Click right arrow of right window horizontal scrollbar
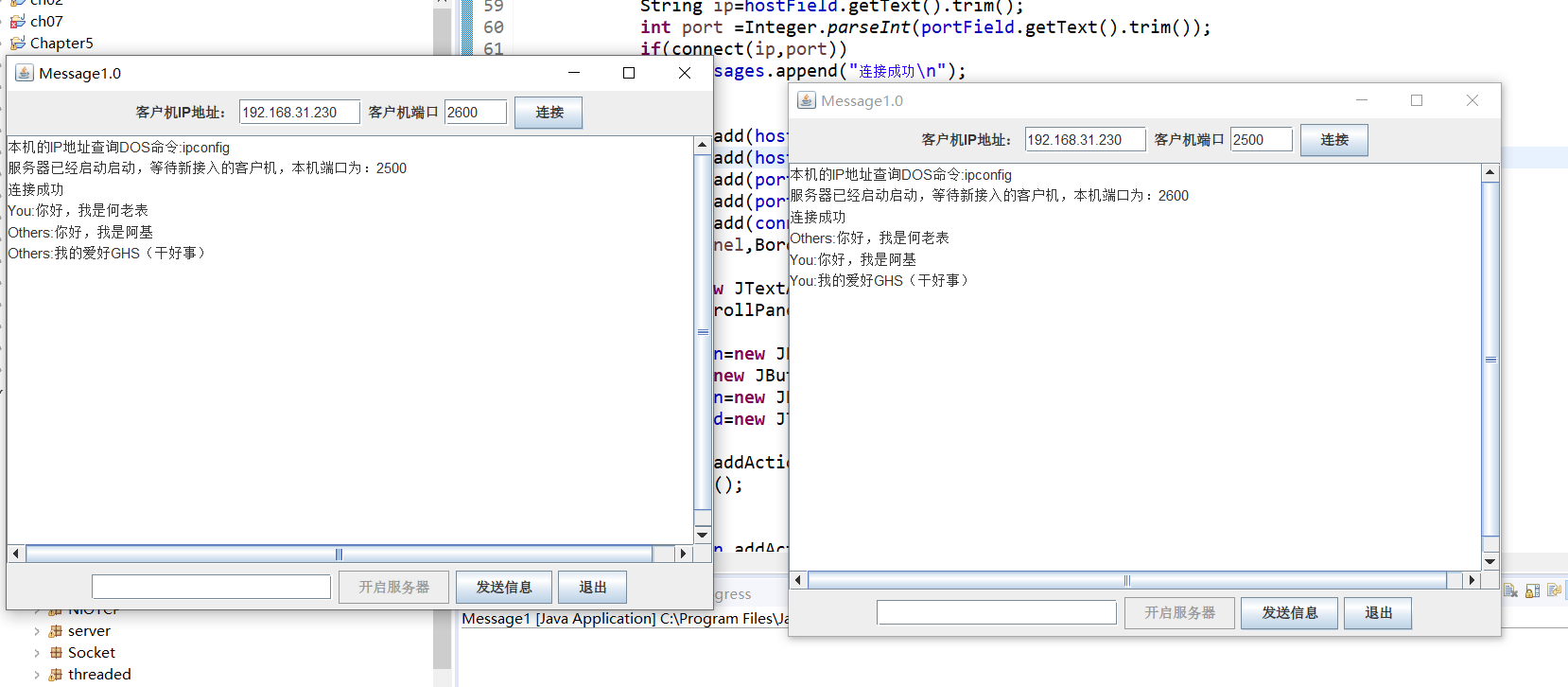 pyautogui.click(x=1471, y=580)
